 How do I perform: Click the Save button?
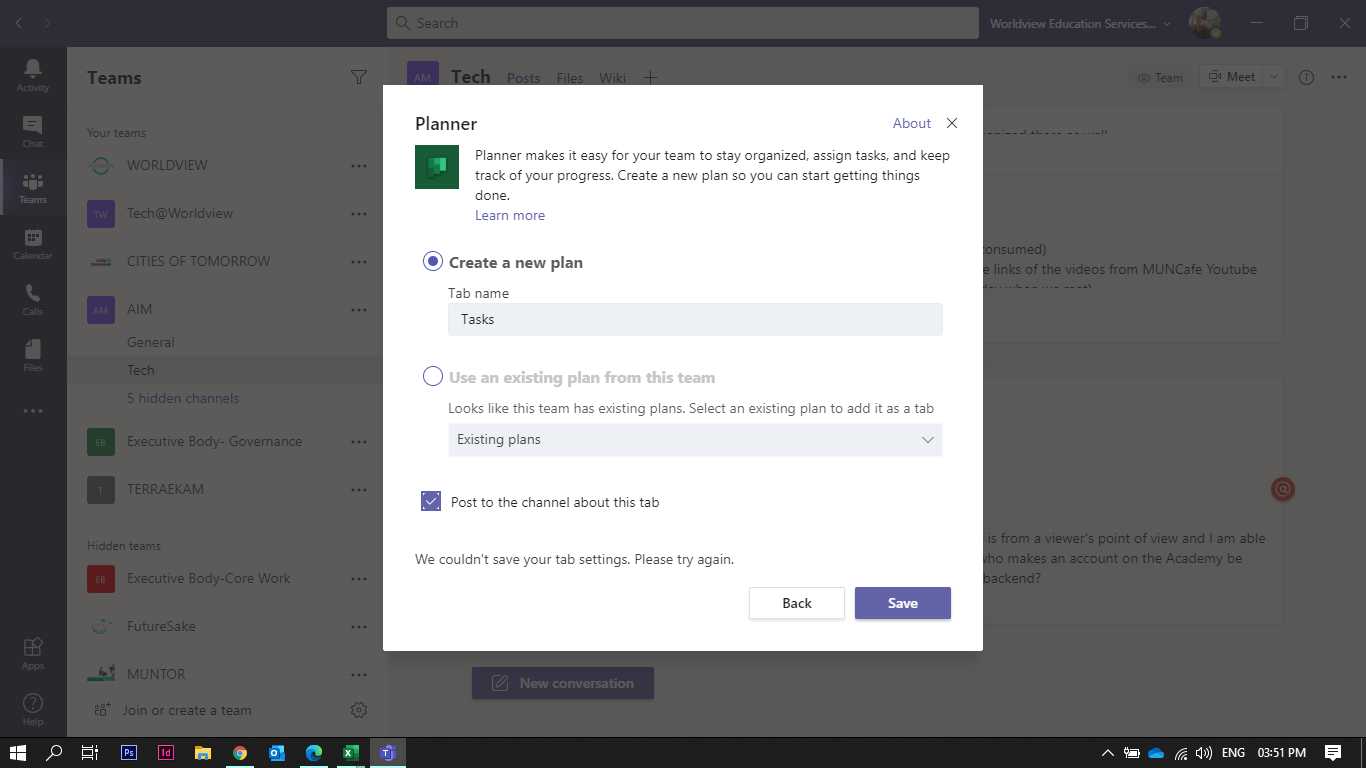pyautogui.click(x=902, y=603)
